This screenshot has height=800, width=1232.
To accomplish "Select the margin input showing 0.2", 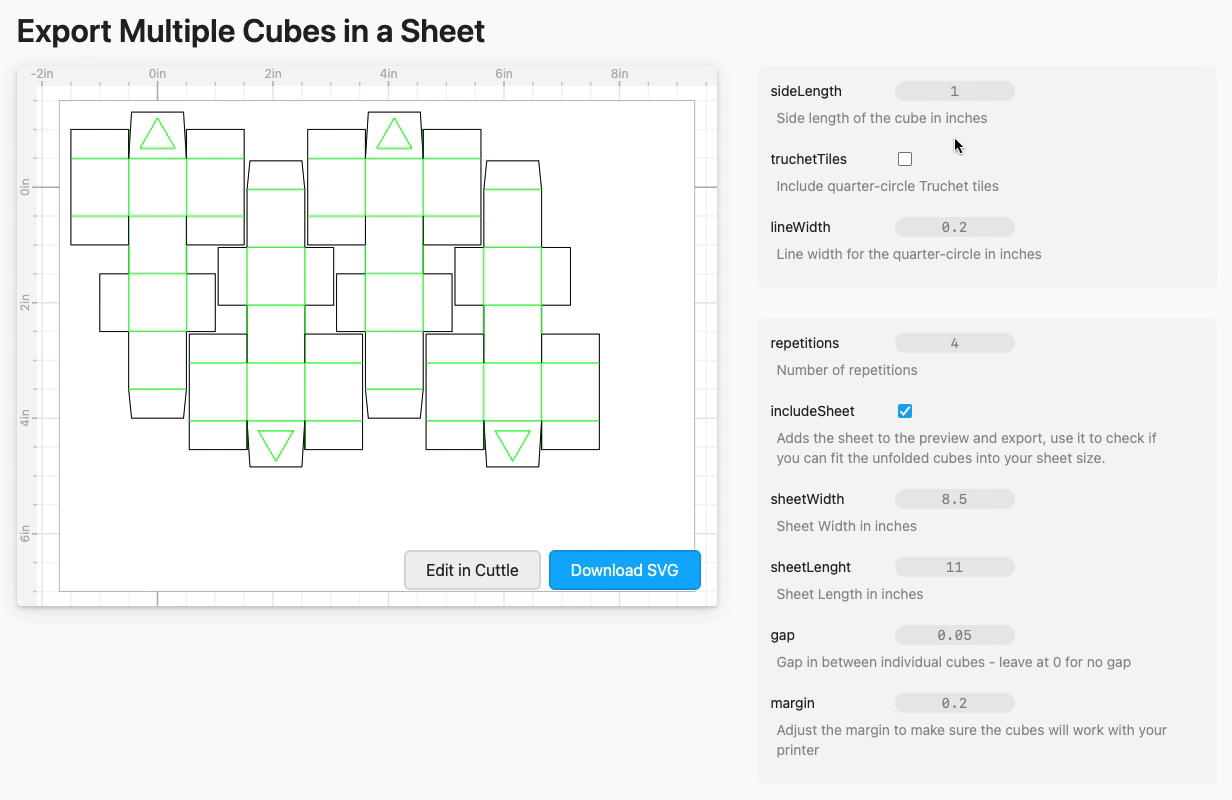I will [x=954, y=702].
